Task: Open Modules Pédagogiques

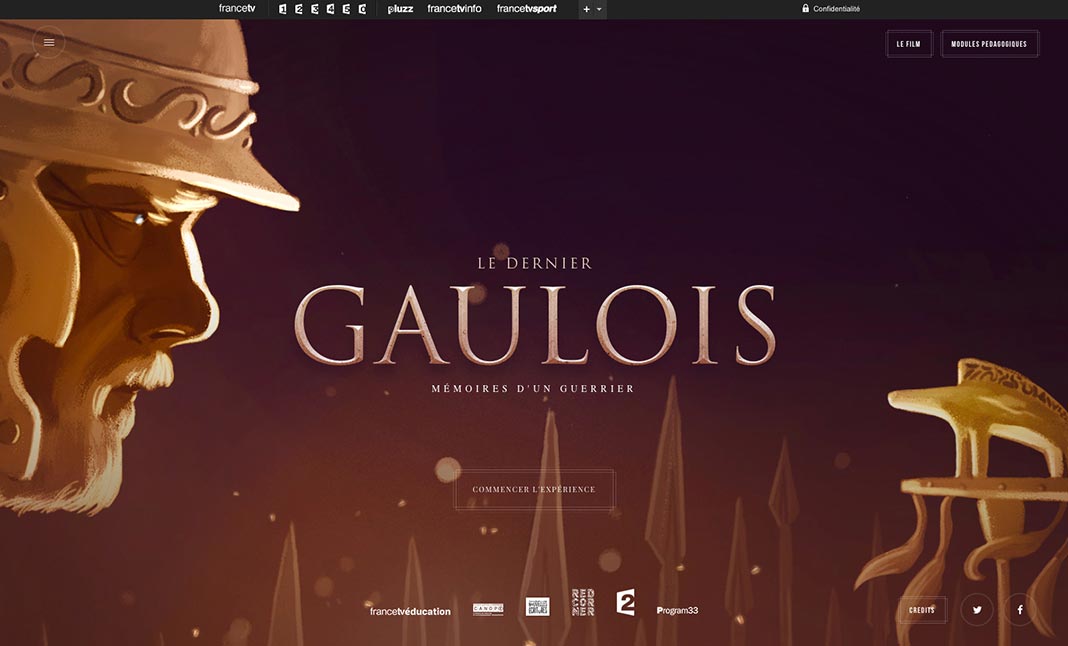Action: [989, 44]
